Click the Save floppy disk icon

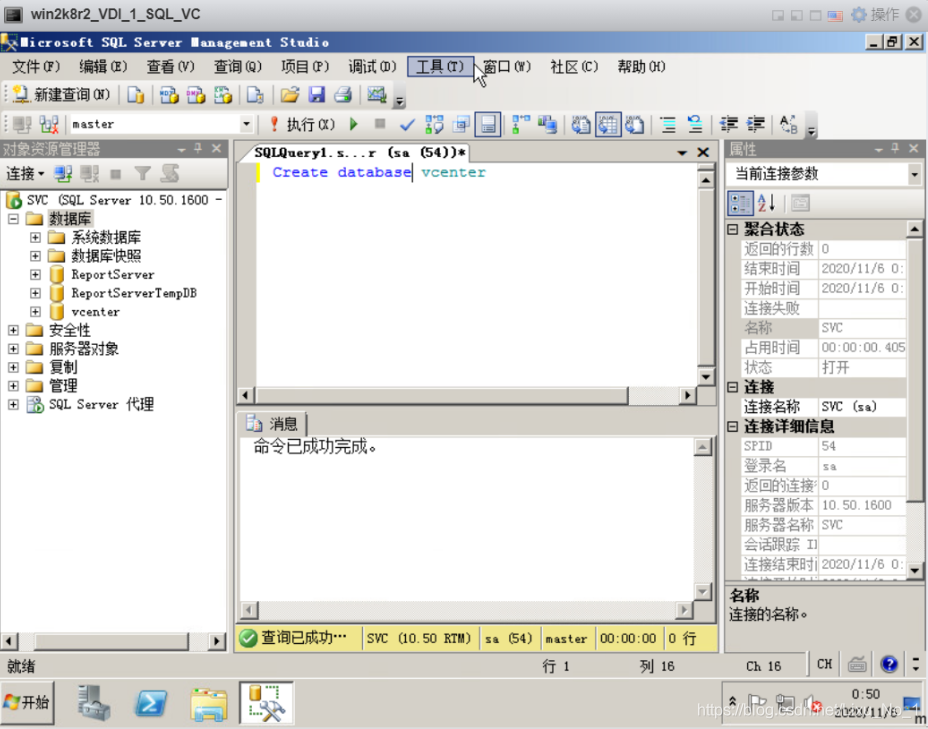click(x=317, y=95)
